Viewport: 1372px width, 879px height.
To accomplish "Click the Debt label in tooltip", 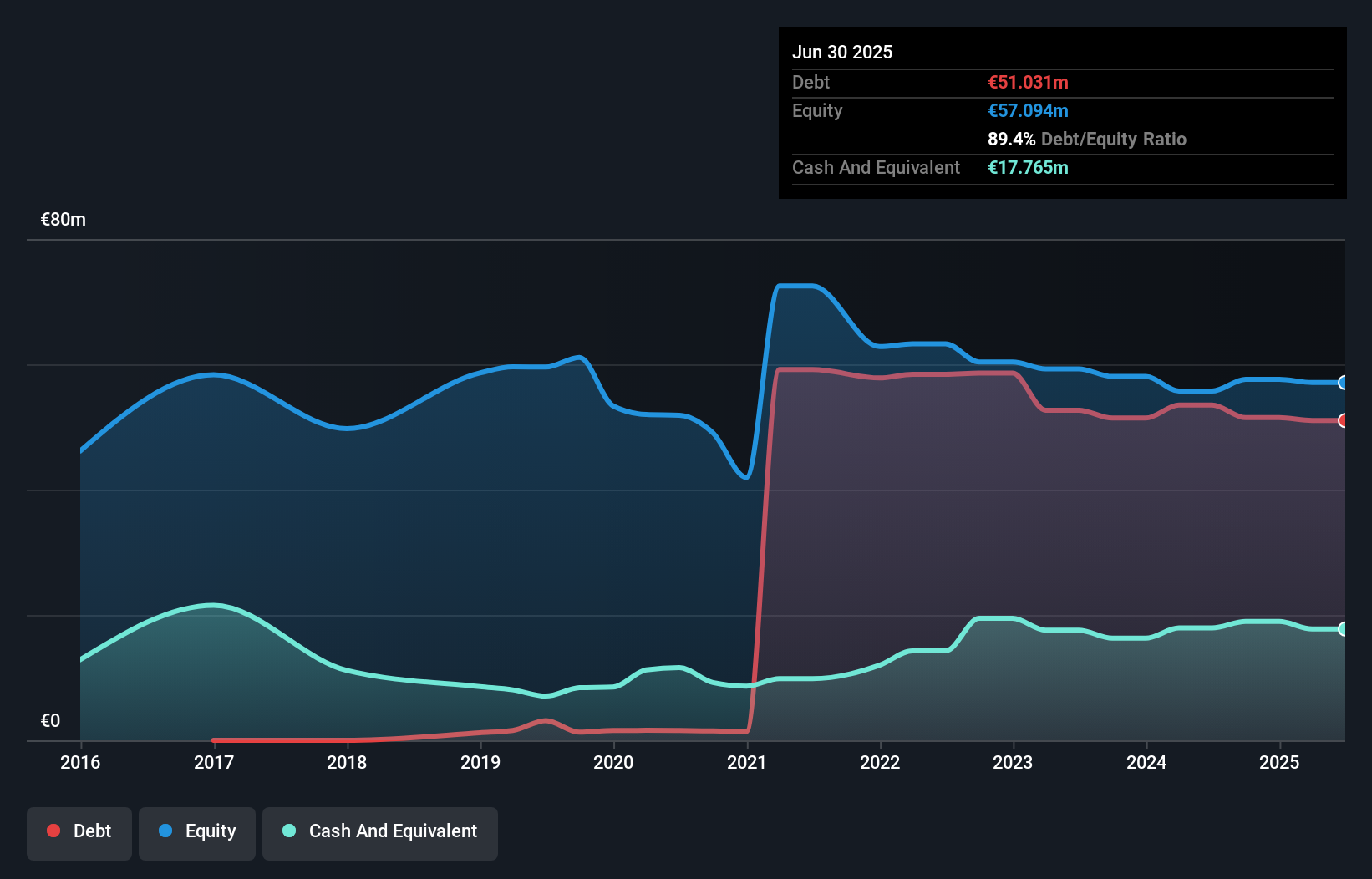I will point(810,82).
